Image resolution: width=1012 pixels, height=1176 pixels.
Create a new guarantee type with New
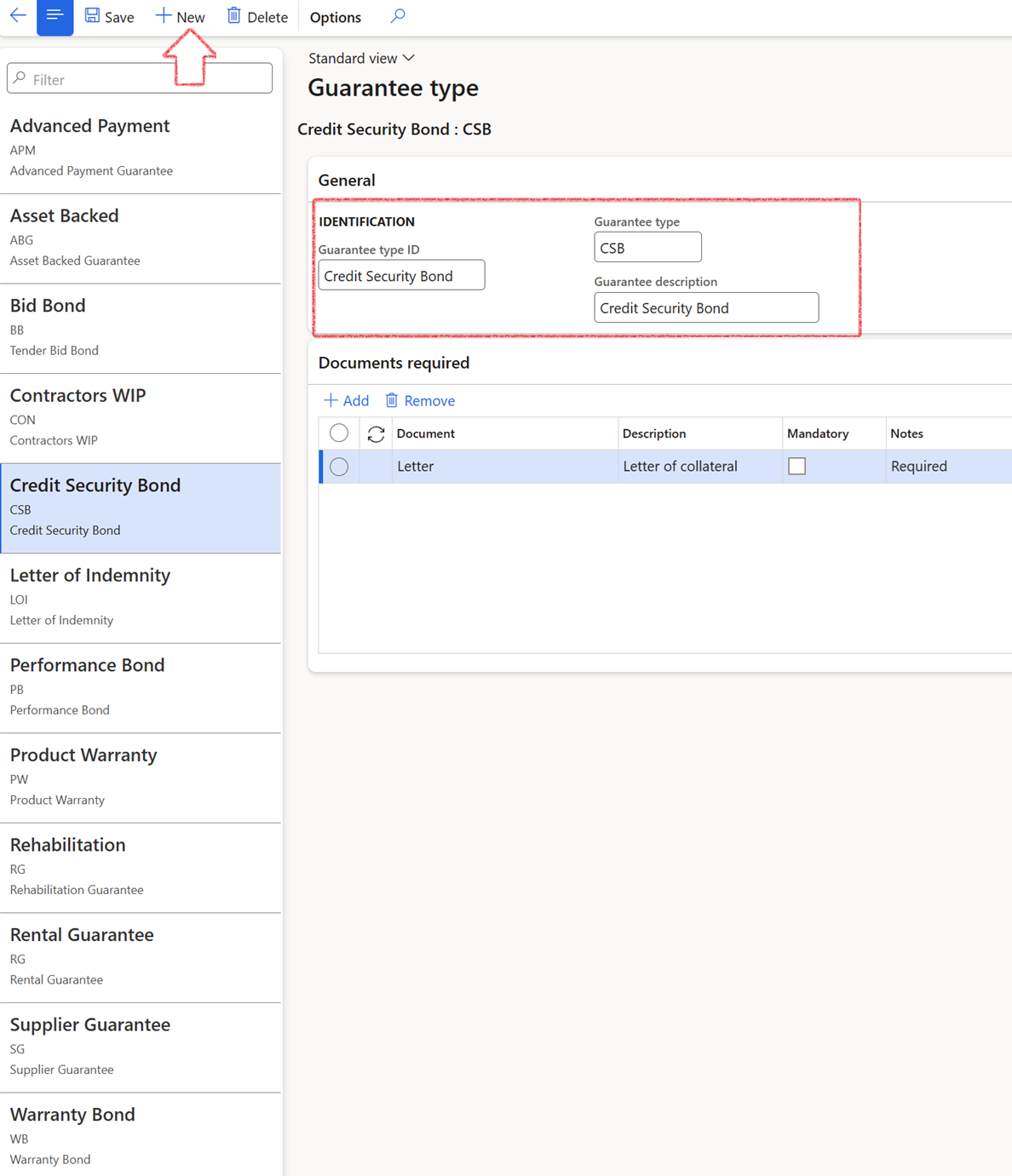coord(180,17)
